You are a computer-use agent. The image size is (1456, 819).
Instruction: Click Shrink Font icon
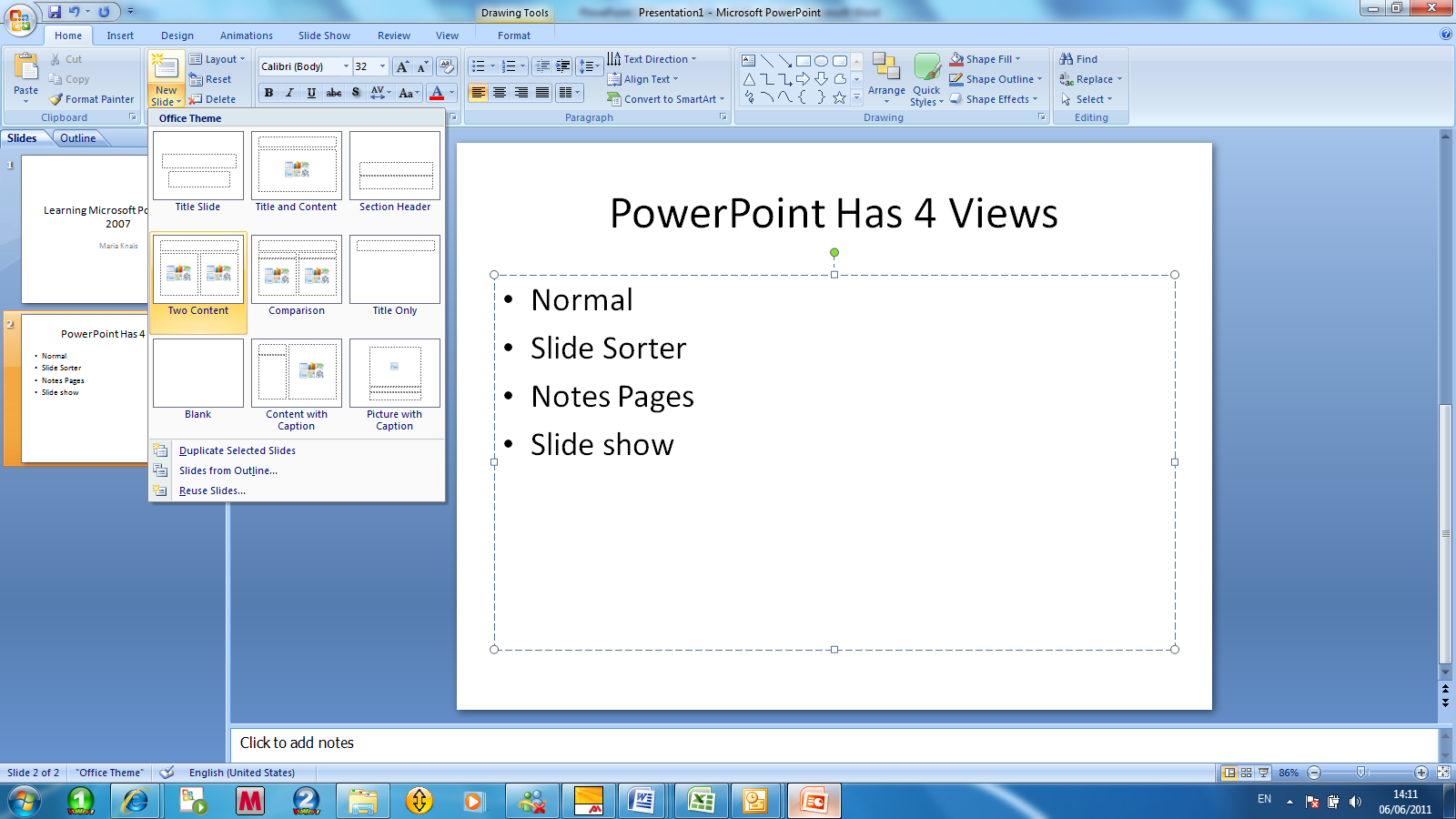[421, 66]
